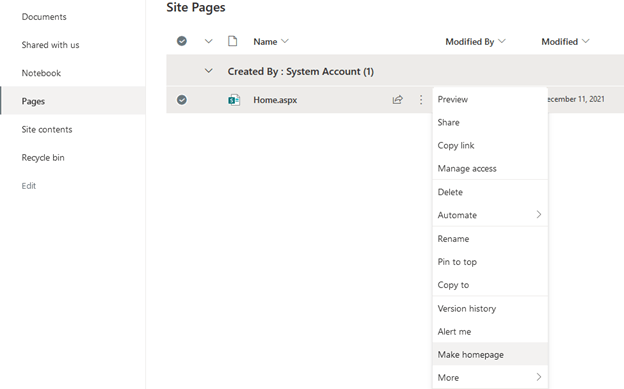Viewport: 624px width, 389px height.
Task: Open the Home.aspx page file name
Action: tap(275, 100)
